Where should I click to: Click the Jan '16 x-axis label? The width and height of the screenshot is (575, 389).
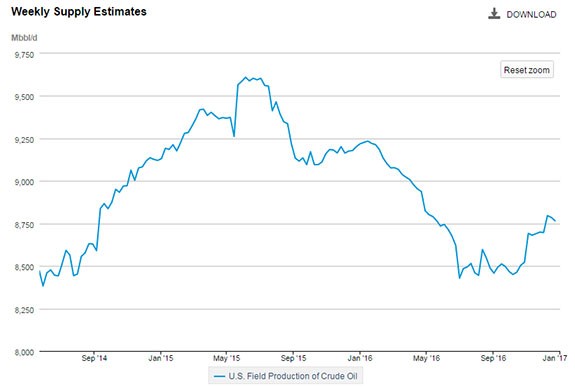tap(360, 358)
